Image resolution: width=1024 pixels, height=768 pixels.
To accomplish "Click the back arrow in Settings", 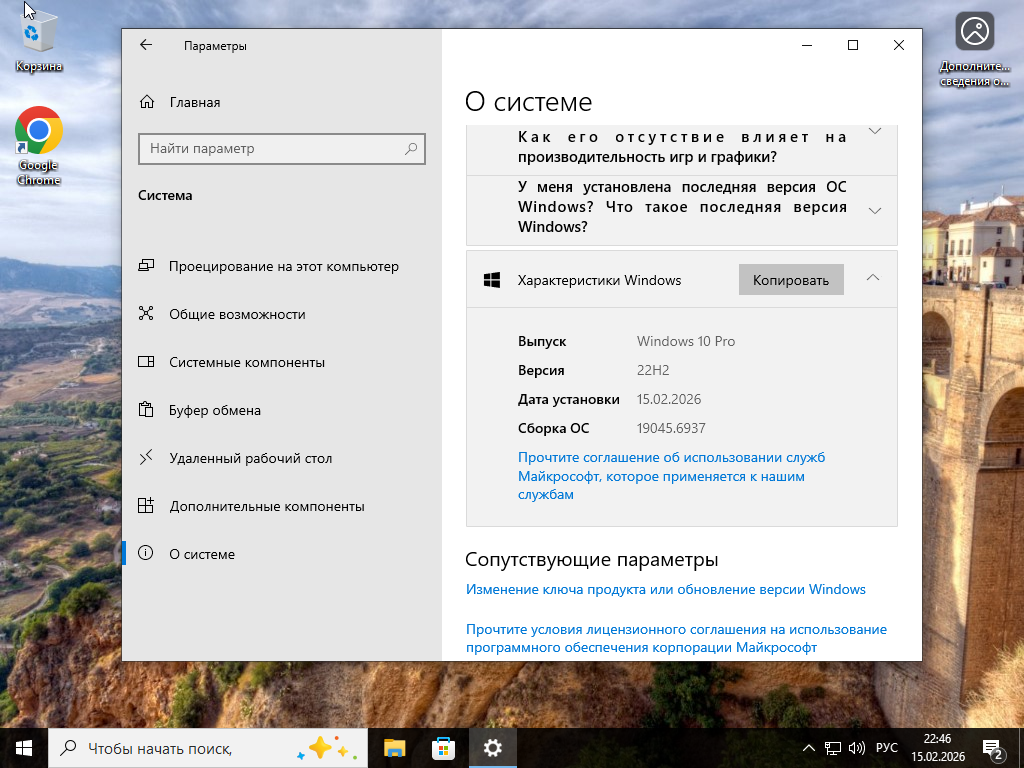I will (x=146, y=45).
